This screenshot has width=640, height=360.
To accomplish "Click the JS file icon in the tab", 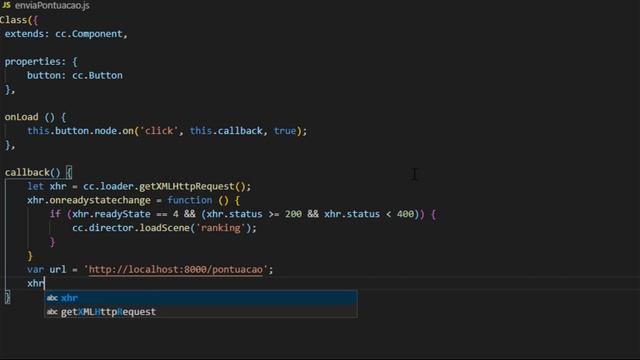I will click(7, 5).
